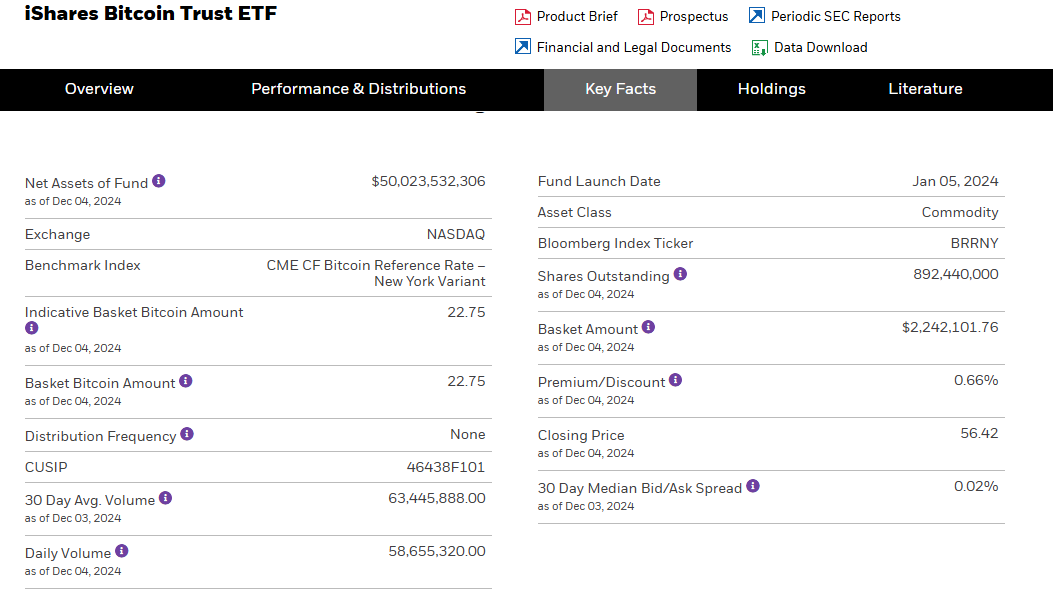
Task: Click the CME CF Bitcoin Reference Rate text
Action: (376, 273)
